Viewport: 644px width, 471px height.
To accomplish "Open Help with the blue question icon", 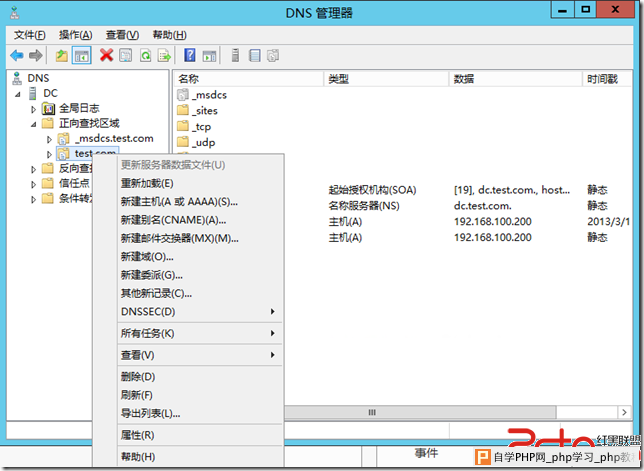I will pos(190,55).
